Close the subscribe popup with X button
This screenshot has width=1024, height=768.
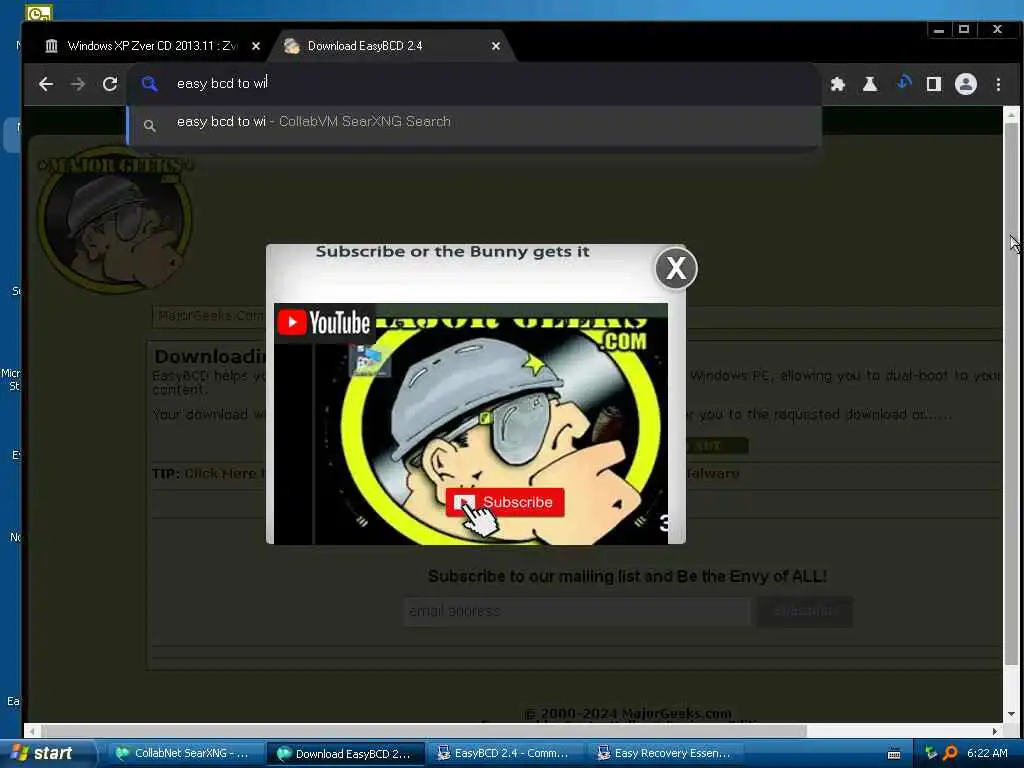point(676,268)
